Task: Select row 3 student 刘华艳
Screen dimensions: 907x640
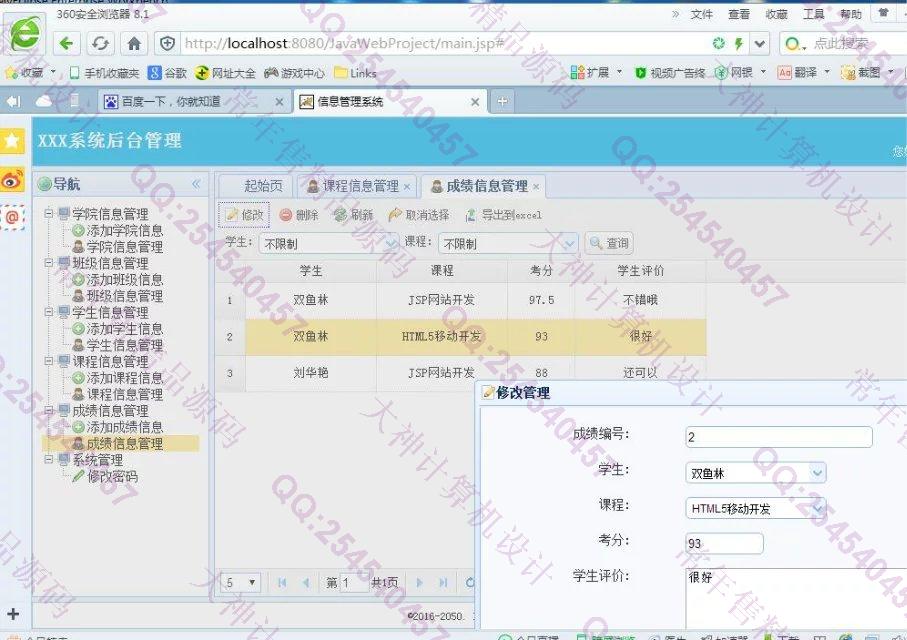Action: coord(311,373)
